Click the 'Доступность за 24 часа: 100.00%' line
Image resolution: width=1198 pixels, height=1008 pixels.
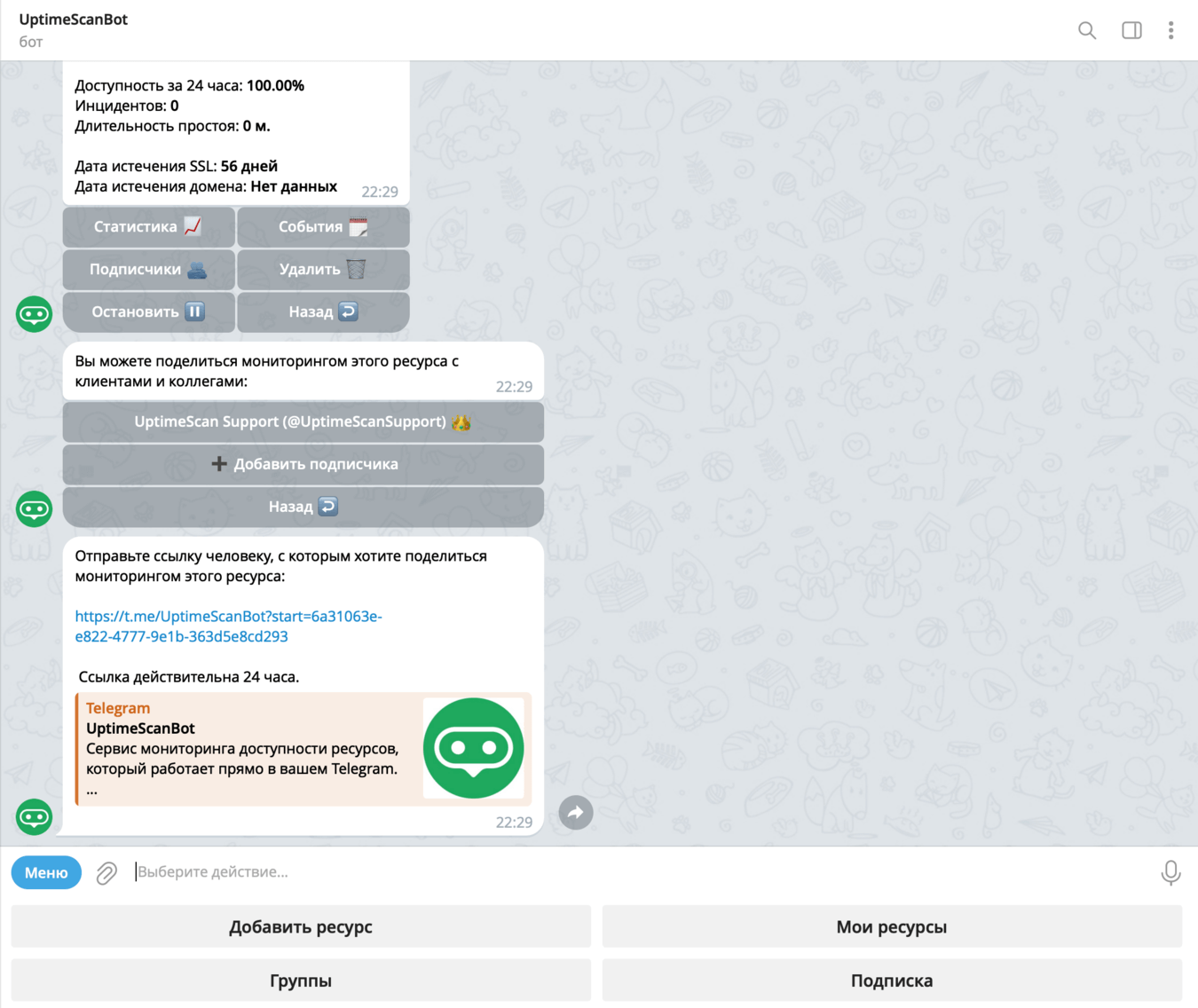[x=189, y=86]
